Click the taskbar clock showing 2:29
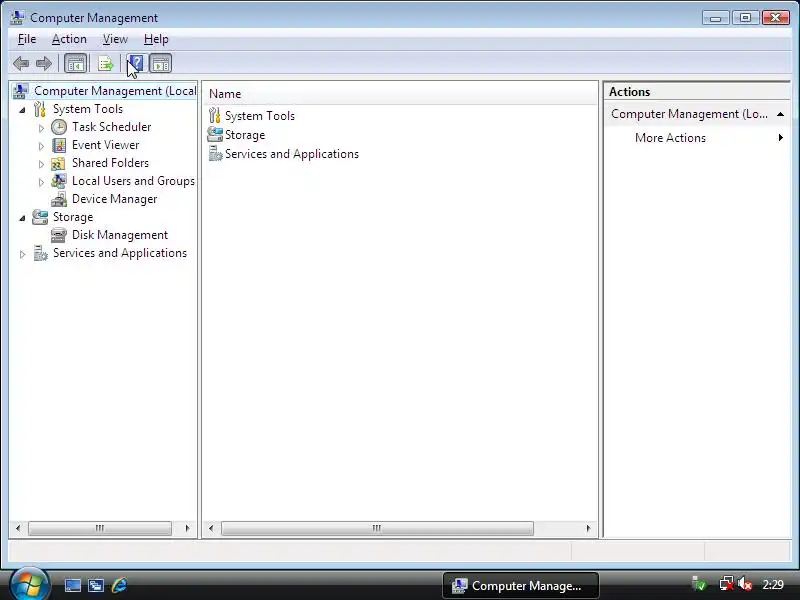Screen dimensions: 800x600 click(x=773, y=585)
